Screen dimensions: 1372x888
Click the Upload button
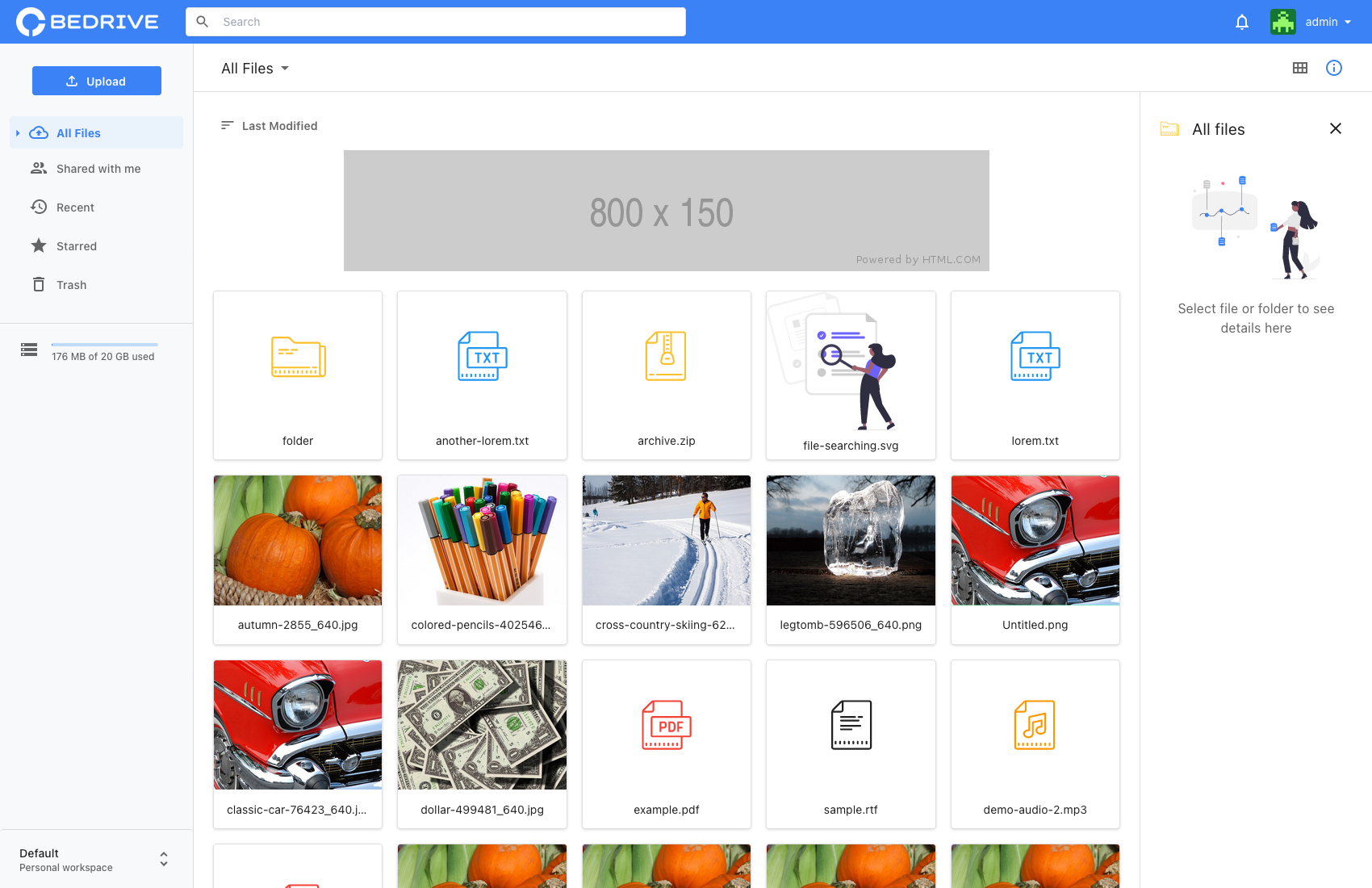point(97,81)
